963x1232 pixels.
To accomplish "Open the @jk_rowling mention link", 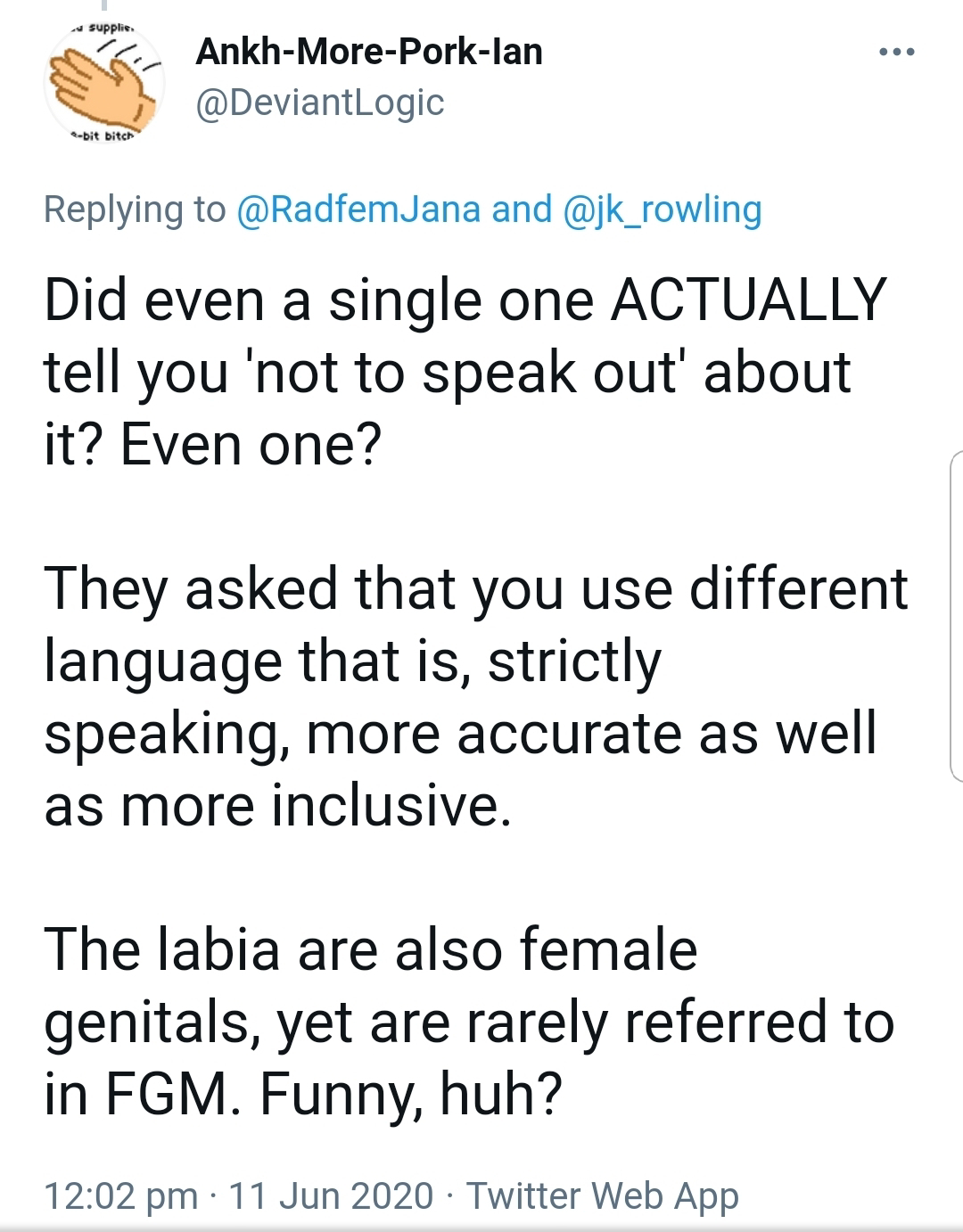I will pos(663,209).
